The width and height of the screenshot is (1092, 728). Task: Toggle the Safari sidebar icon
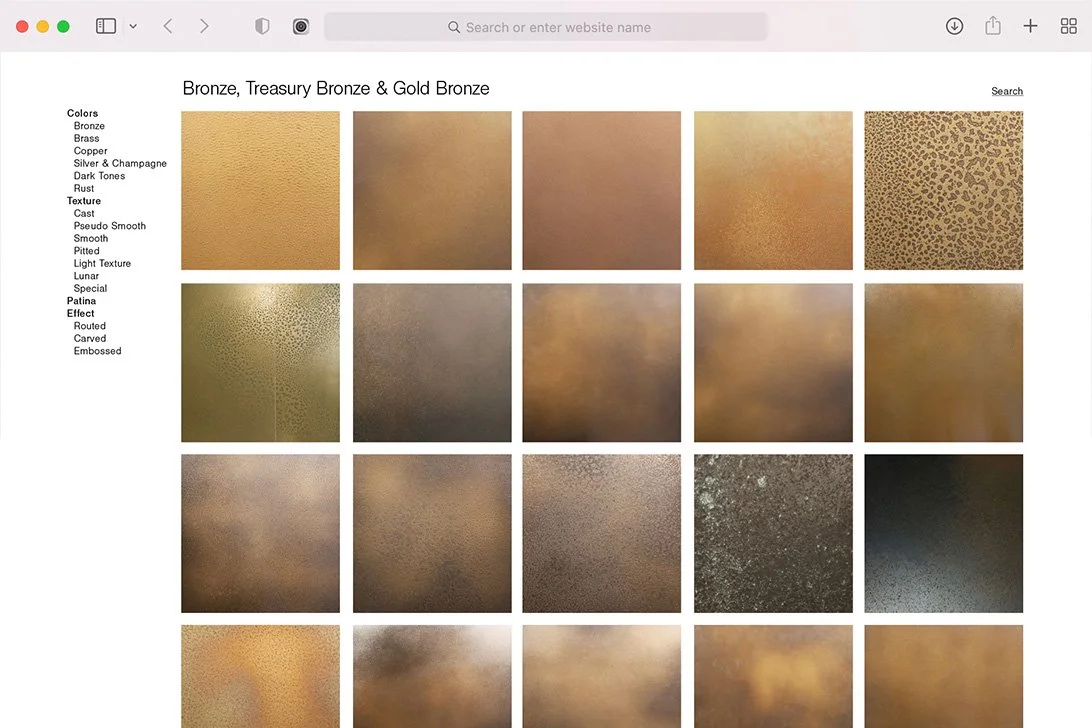coord(106,26)
